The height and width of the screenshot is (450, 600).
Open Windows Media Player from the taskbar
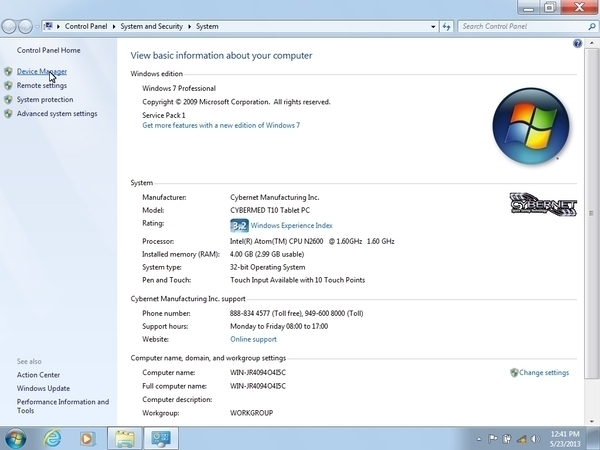pyautogui.click(x=88, y=438)
